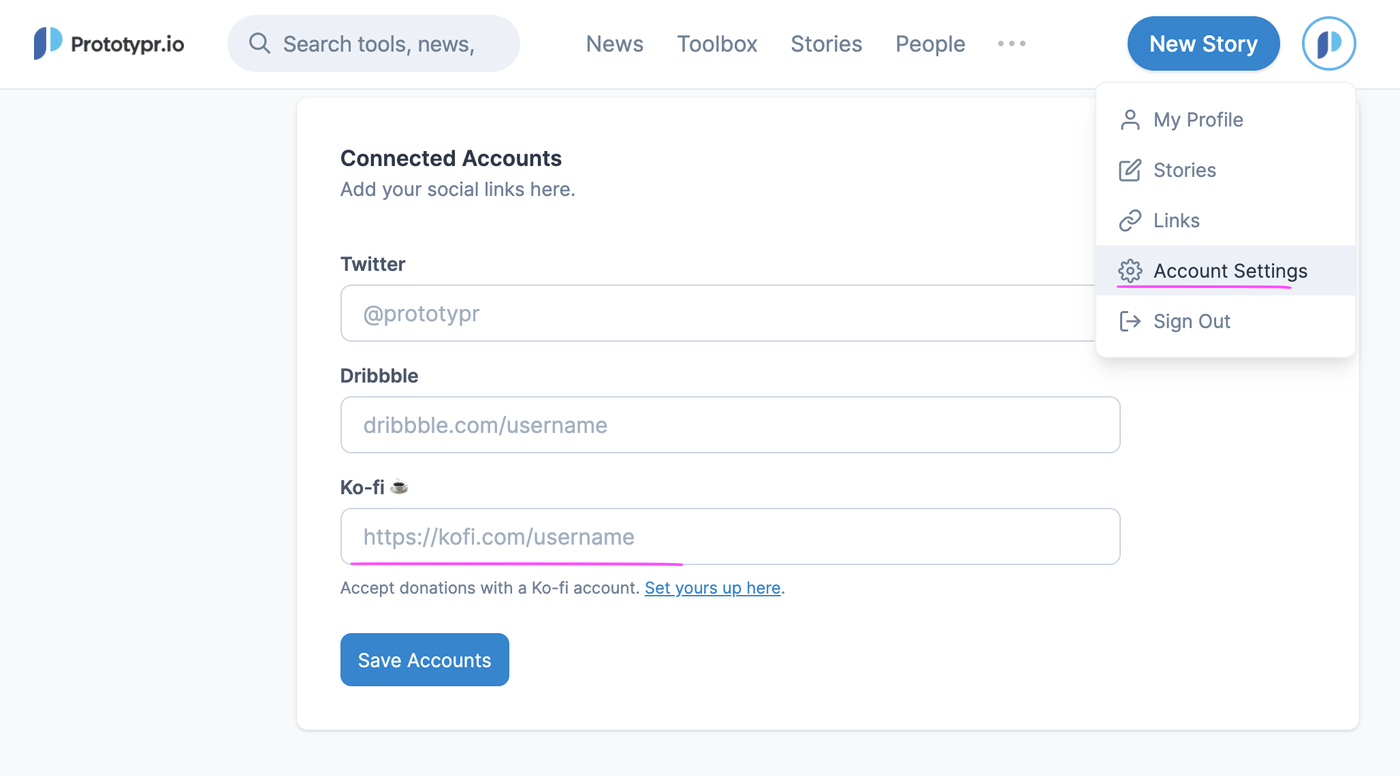Expand the three-dot more navigation menu
1400x776 pixels.
[x=1011, y=44]
